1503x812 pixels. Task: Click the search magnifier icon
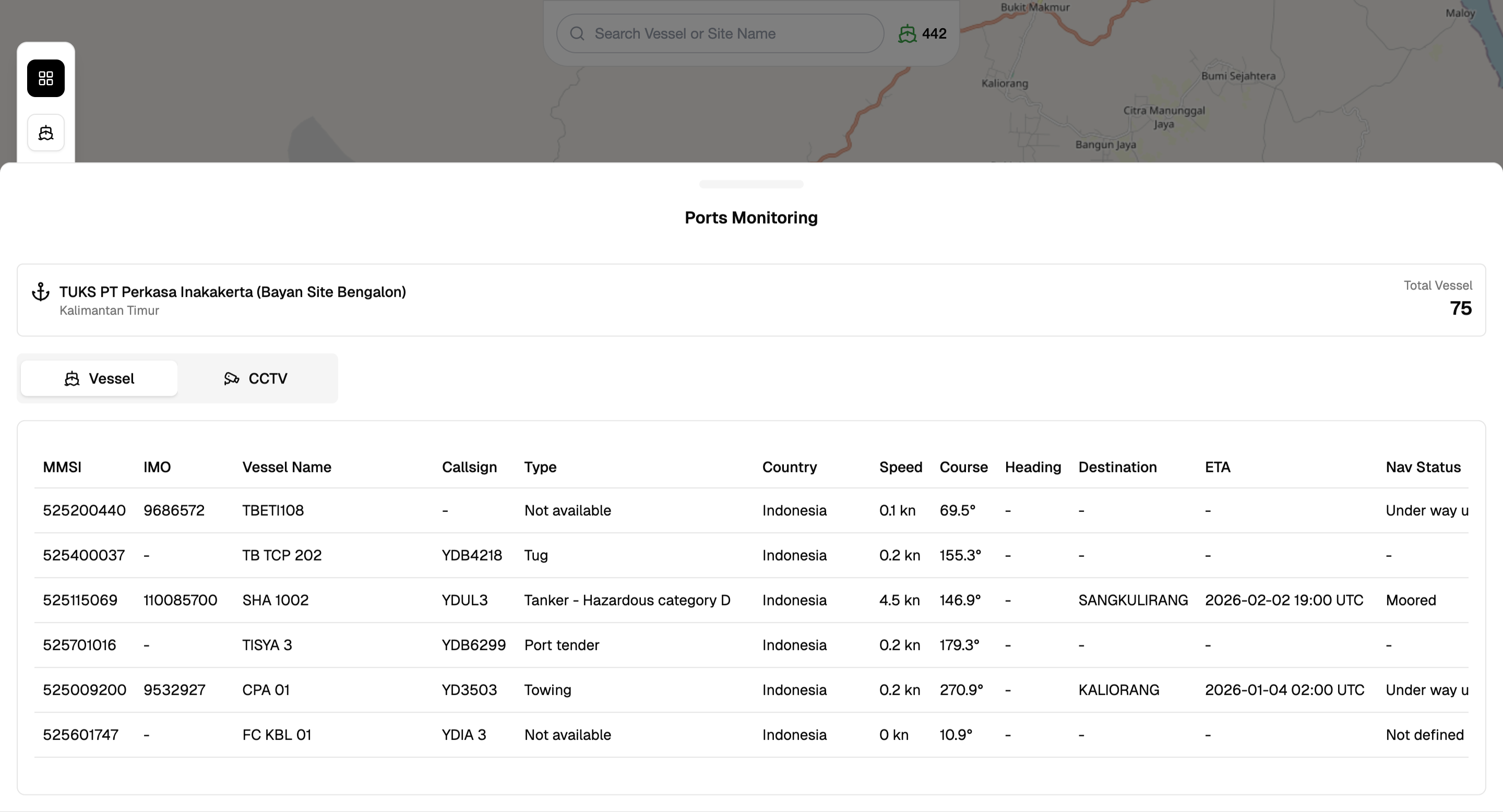pyautogui.click(x=577, y=34)
